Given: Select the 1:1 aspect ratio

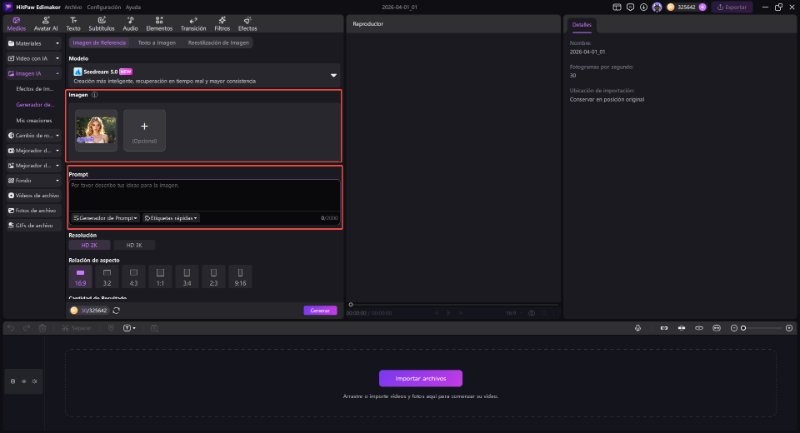Looking at the screenshot, I should coord(160,275).
